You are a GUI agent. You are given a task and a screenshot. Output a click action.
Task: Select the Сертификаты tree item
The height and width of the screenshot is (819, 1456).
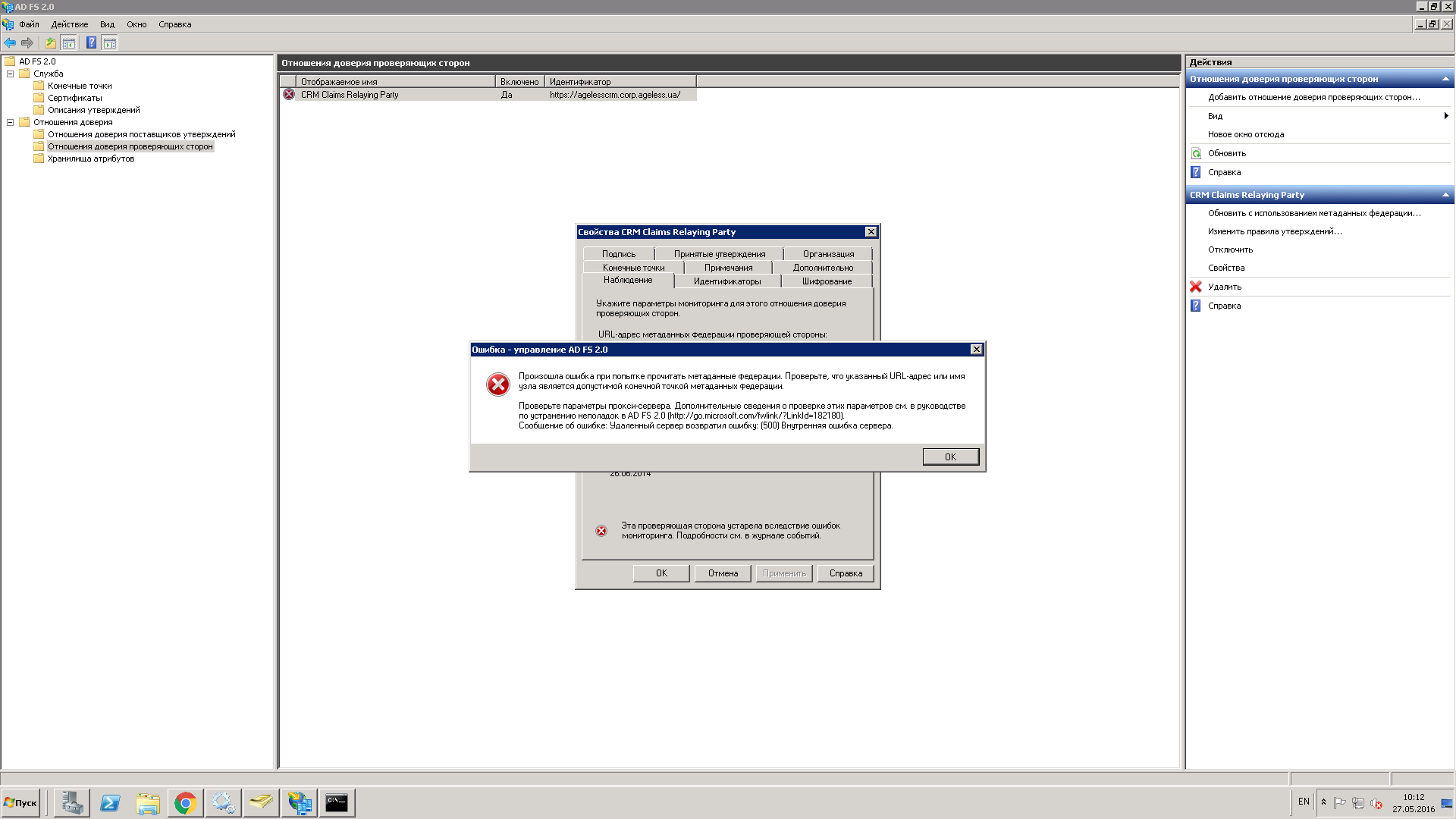pyautogui.click(x=74, y=98)
